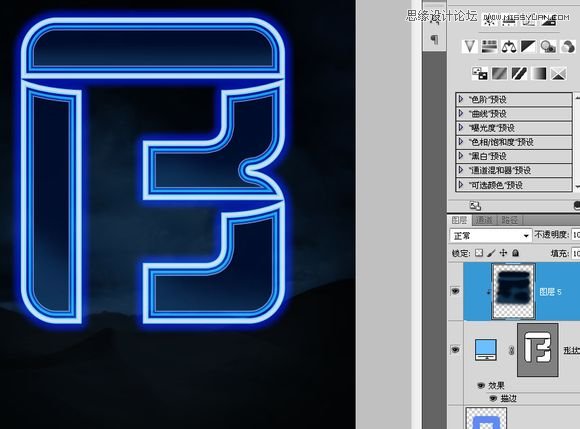
Task: Select the blue fill color swatch thumbnail
Action: [x=485, y=350]
